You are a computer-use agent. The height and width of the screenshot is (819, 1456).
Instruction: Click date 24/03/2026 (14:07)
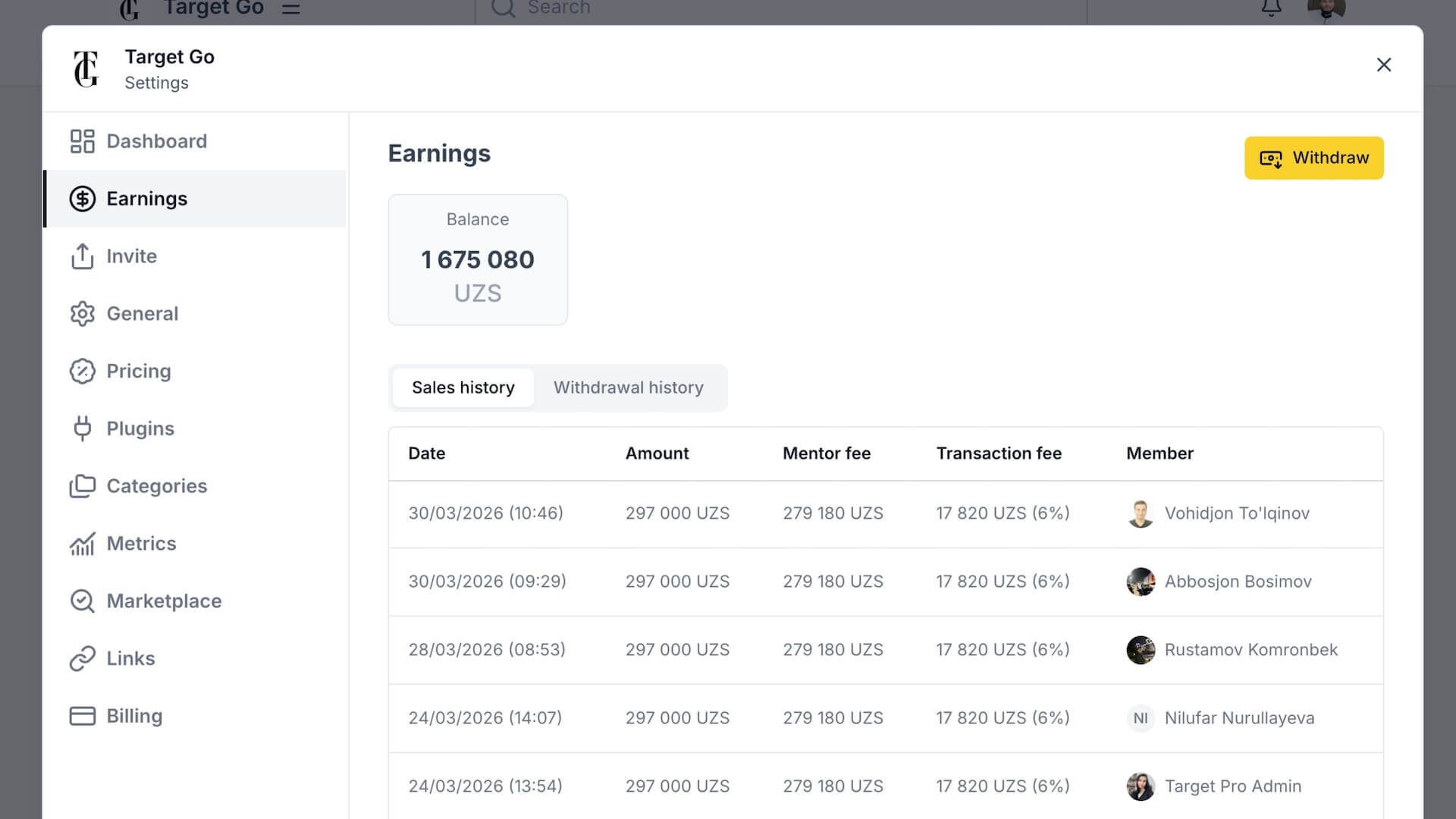pos(485,718)
